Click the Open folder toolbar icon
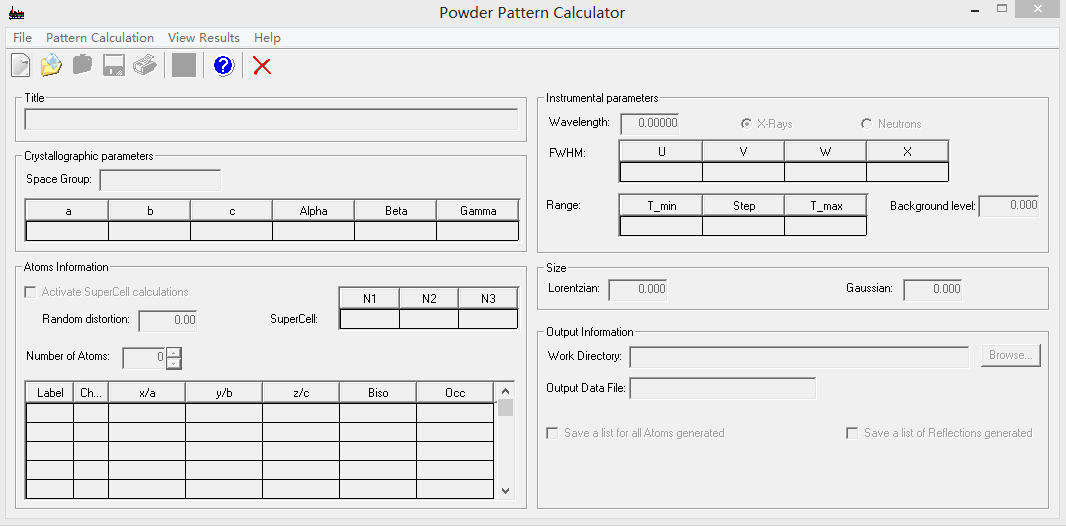This screenshot has width=1066, height=526. click(x=51, y=66)
